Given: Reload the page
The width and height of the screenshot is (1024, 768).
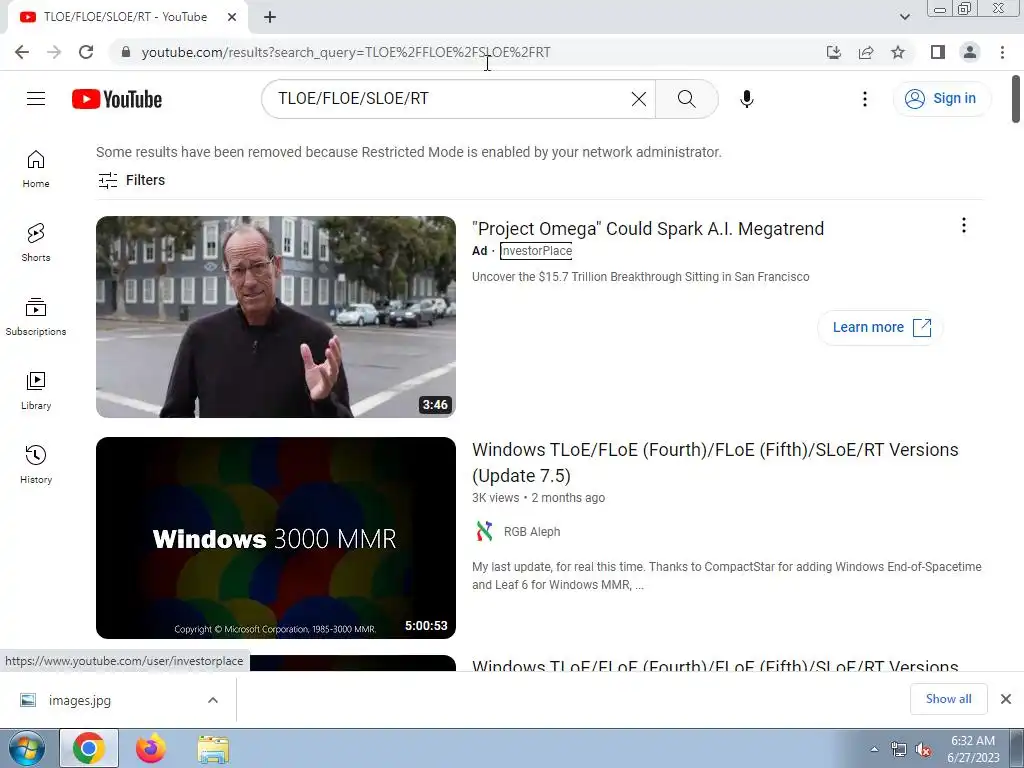Looking at the screenshot, I should click(x=86, y=52).
